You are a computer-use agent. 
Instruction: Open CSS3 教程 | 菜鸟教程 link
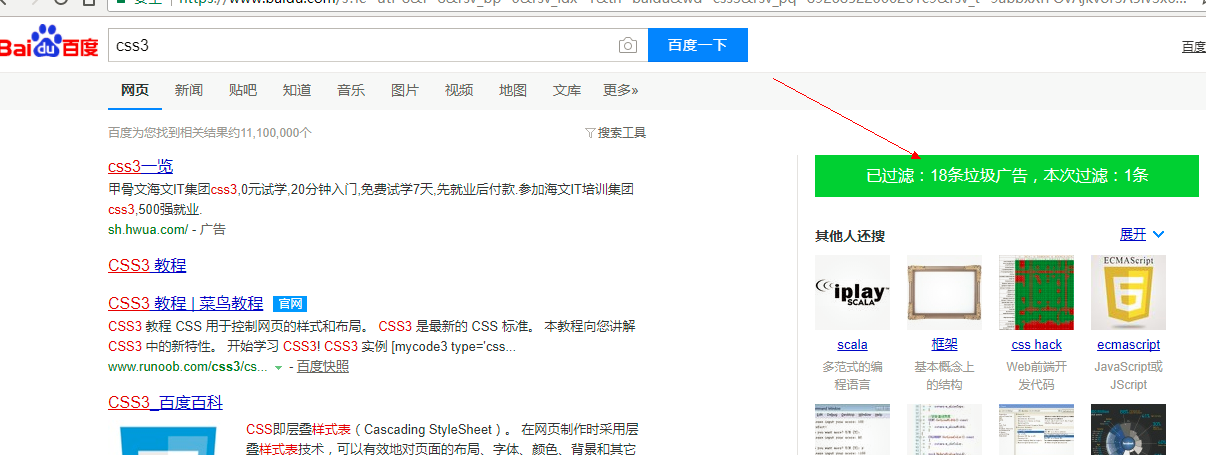(x=186, y=303)
